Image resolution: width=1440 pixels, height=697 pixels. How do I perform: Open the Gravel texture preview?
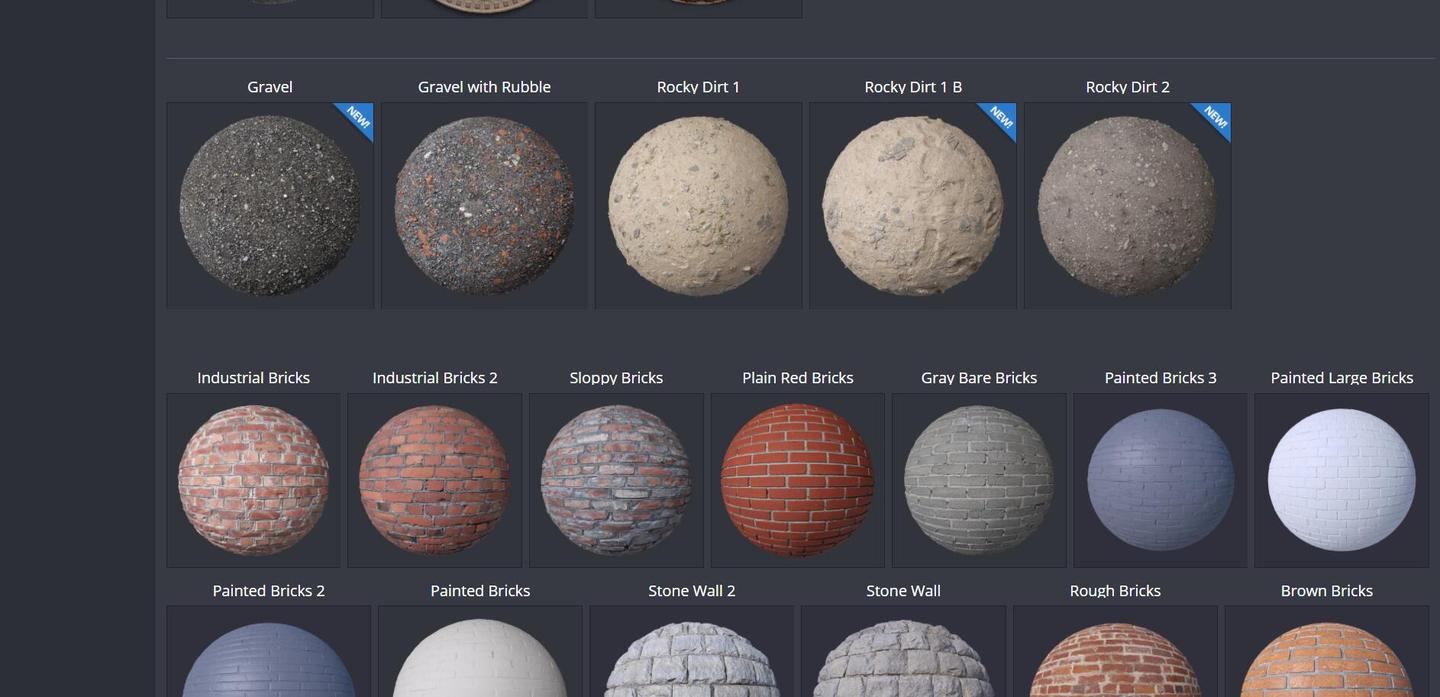(269, 205)
